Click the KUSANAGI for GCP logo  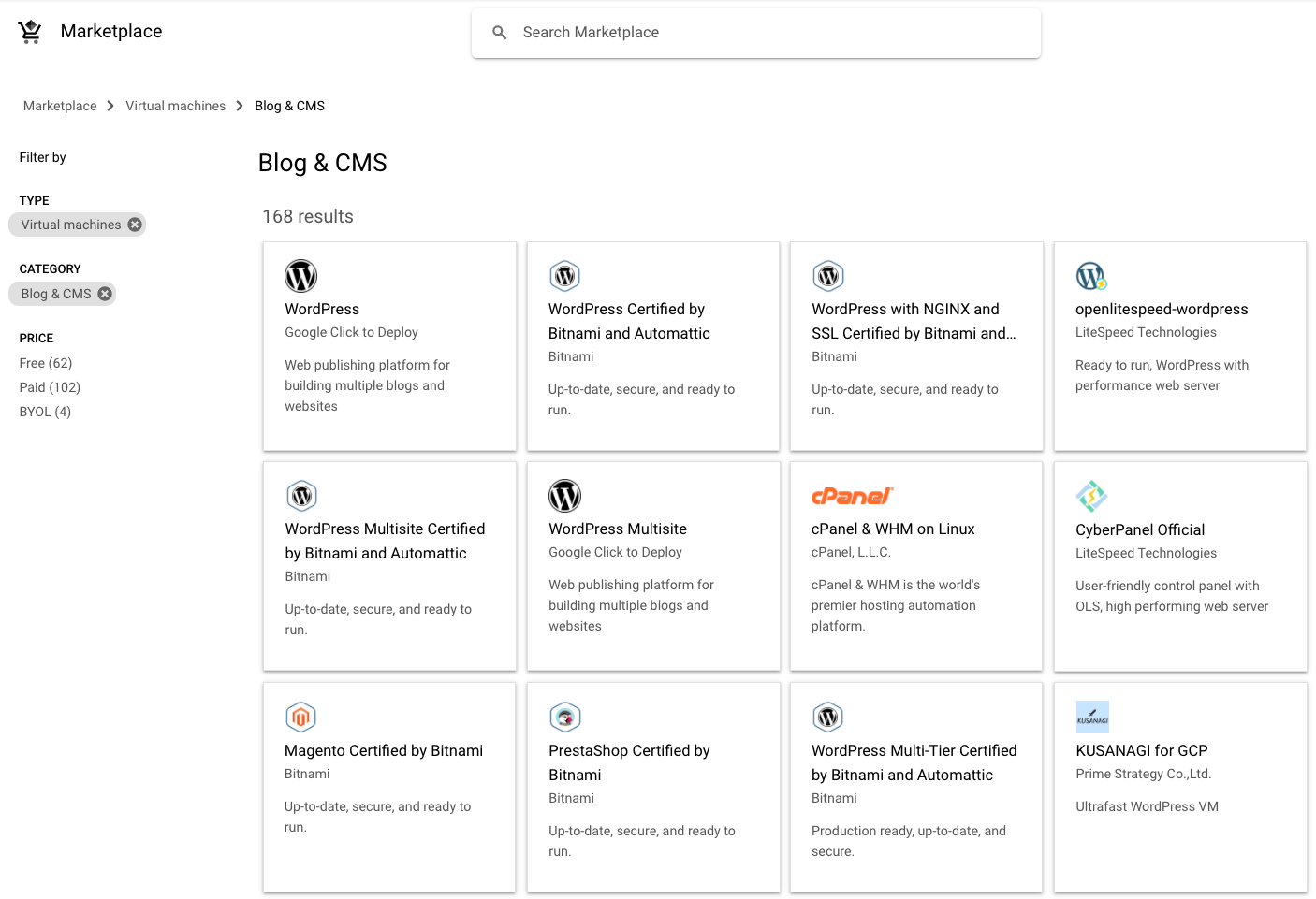[x=1093, y=717]
